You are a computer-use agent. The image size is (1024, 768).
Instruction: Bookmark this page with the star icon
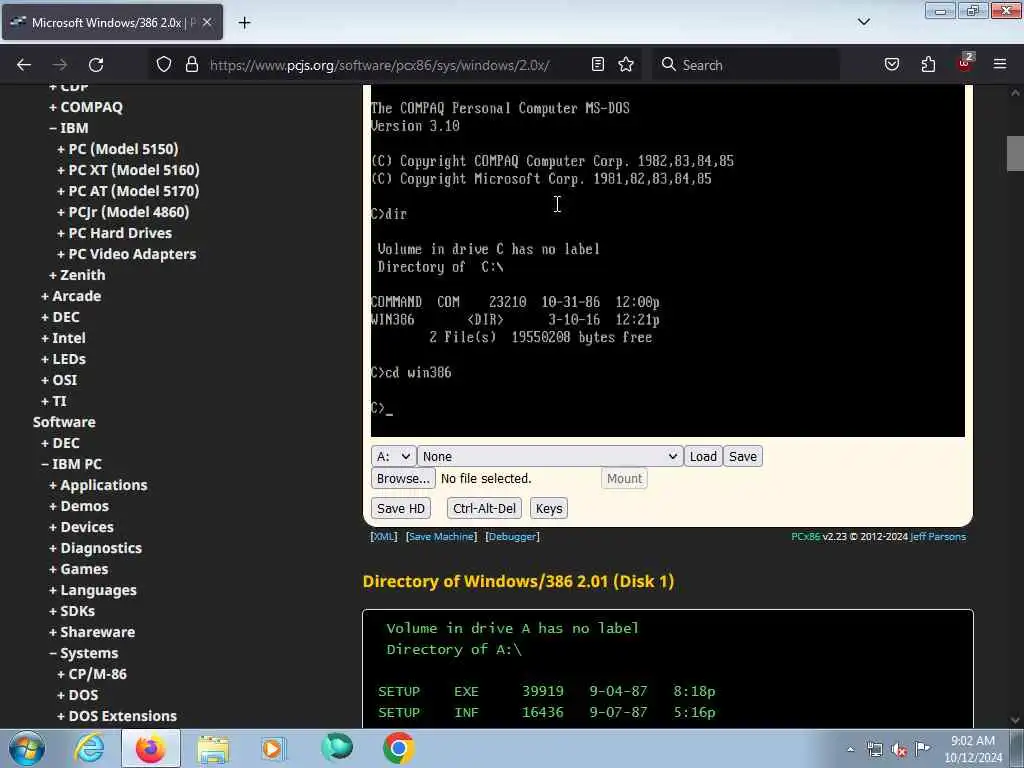pos(626,65)
